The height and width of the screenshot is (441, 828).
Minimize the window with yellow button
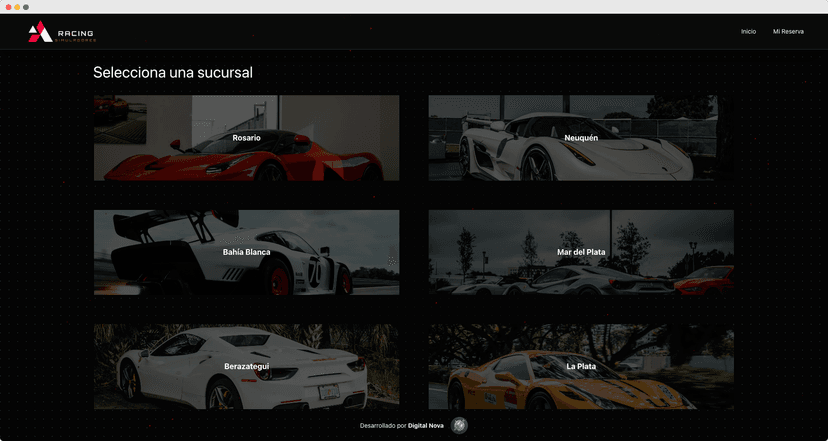click(17, 7)
